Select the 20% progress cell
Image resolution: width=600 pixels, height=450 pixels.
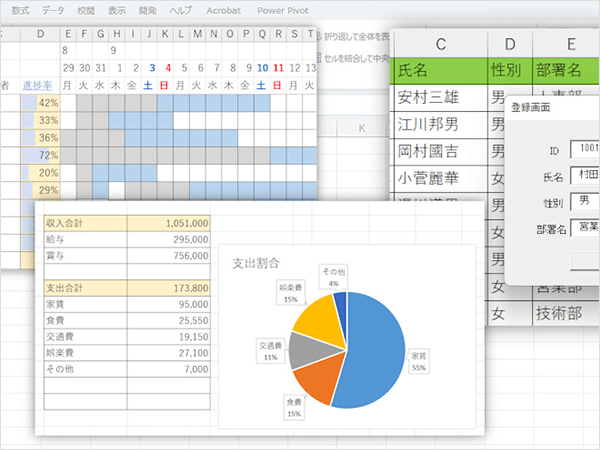[40, 173]
